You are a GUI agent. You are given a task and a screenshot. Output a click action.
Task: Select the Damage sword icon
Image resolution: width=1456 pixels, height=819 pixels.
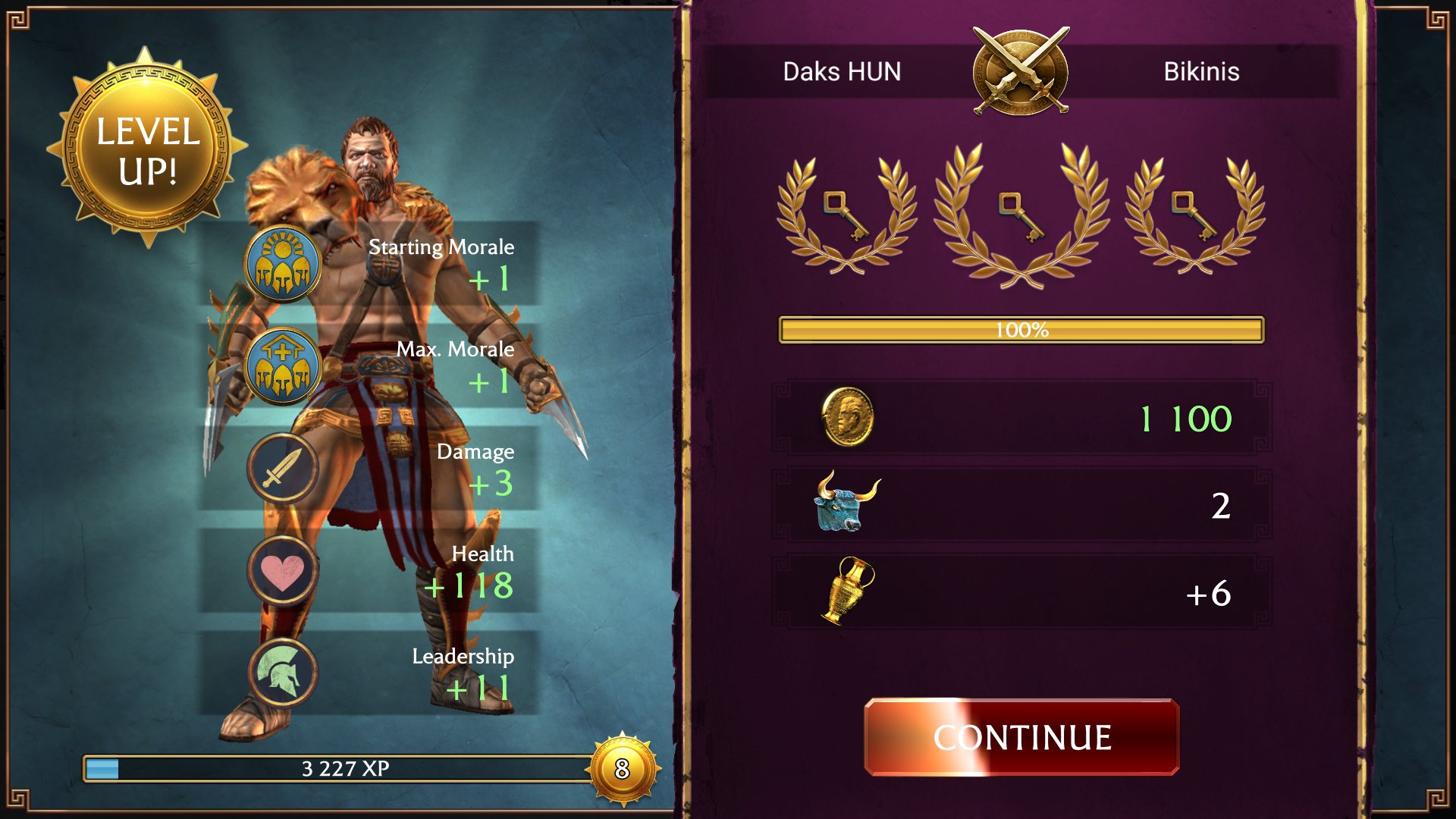(x=283, y=469)
